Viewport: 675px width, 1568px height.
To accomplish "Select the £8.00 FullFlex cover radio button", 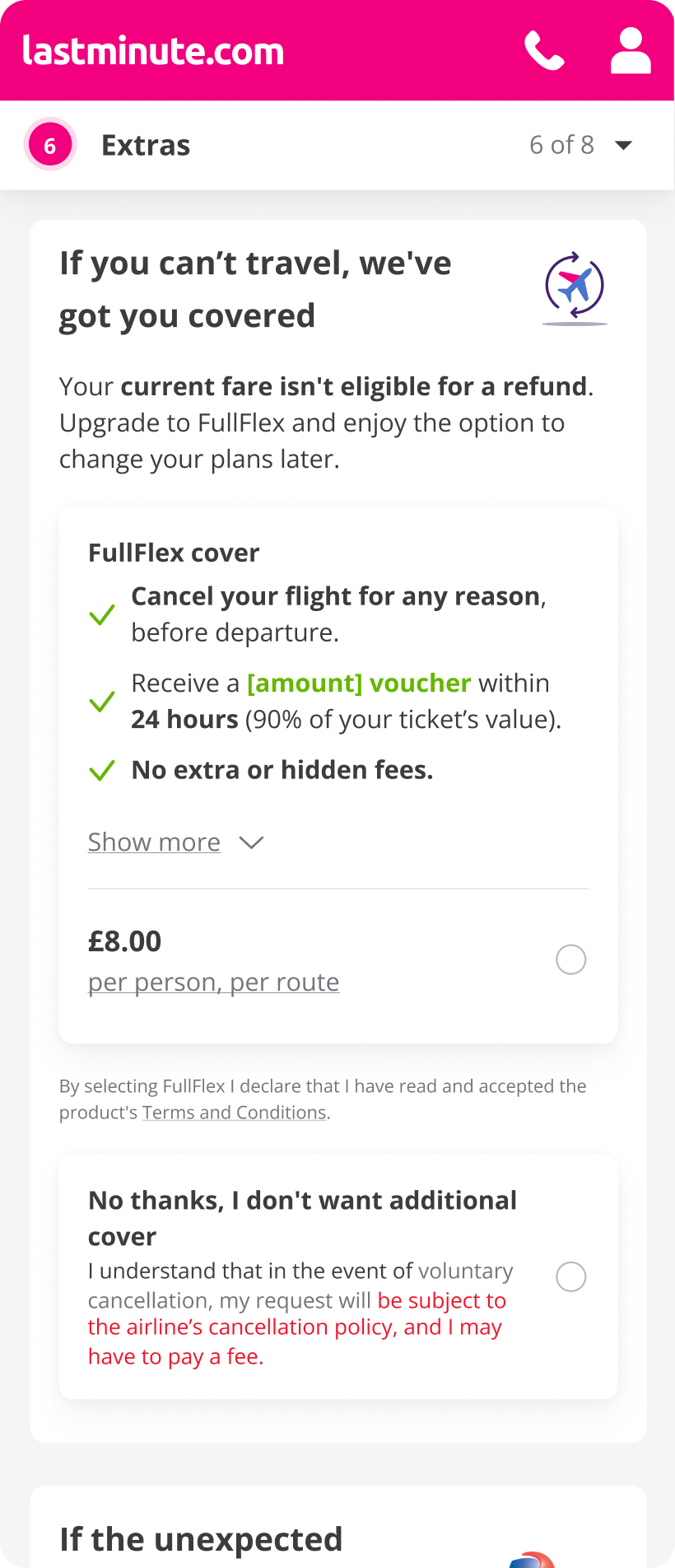I will [571, 959].
